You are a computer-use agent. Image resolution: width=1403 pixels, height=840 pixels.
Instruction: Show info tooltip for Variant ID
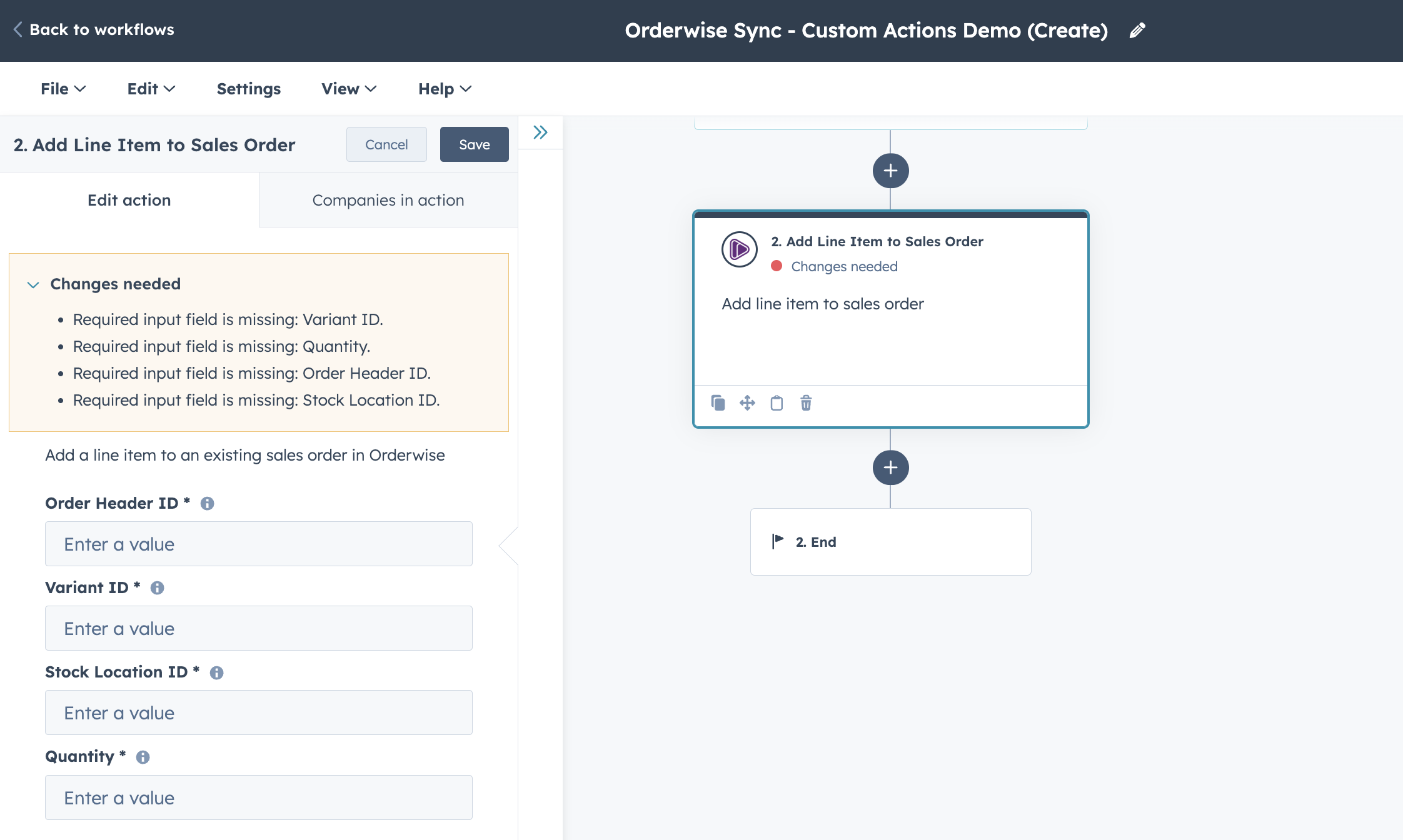(157, 587)
